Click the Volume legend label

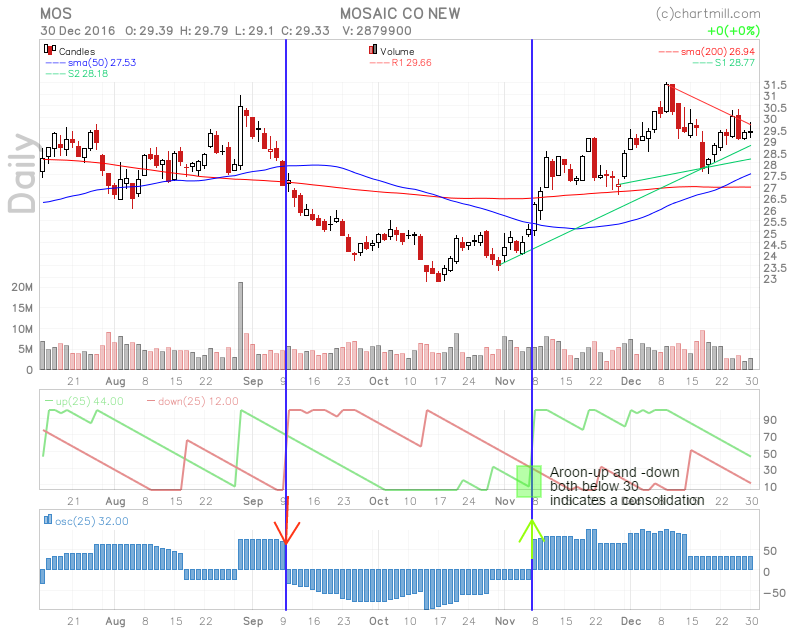pyautogui.click(x=397, y=52)
